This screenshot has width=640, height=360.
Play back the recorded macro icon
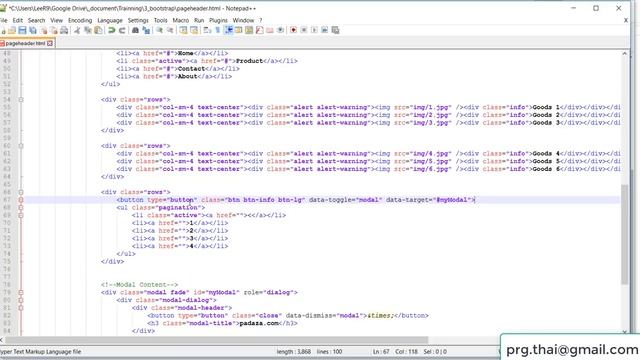tap(314, 30)
